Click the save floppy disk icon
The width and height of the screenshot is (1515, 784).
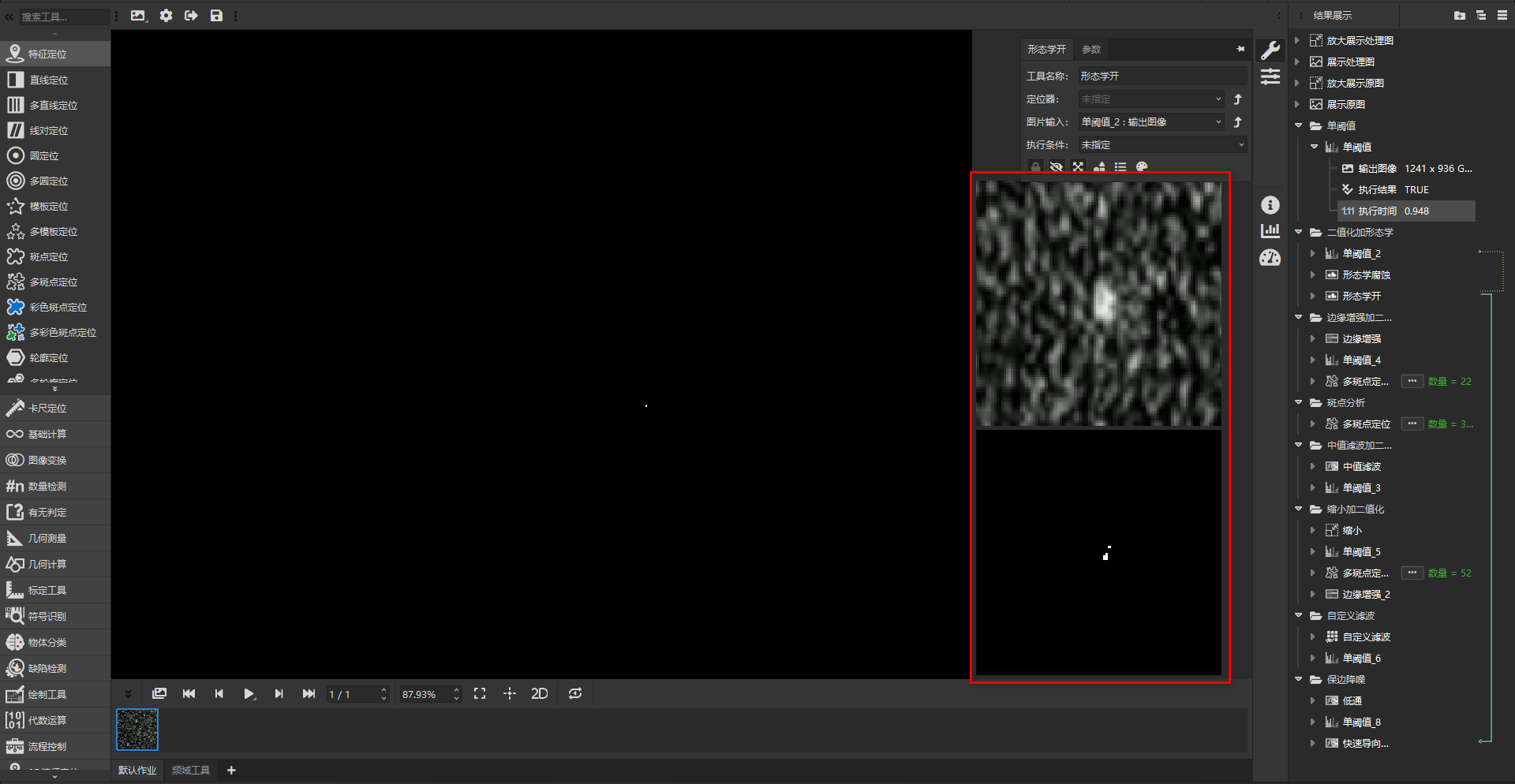click(x=216, y=16)
